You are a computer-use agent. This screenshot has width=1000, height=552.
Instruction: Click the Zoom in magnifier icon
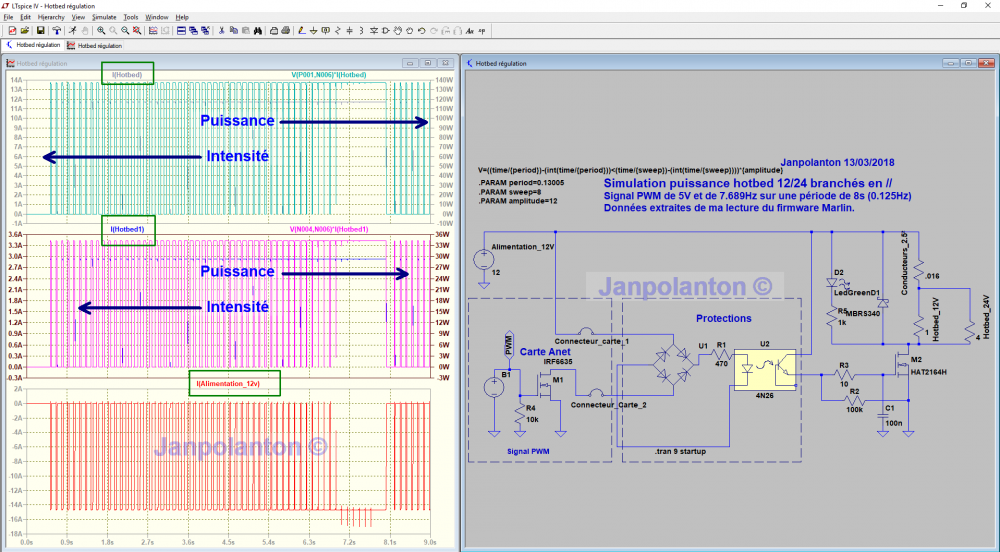tap(101, 31)
